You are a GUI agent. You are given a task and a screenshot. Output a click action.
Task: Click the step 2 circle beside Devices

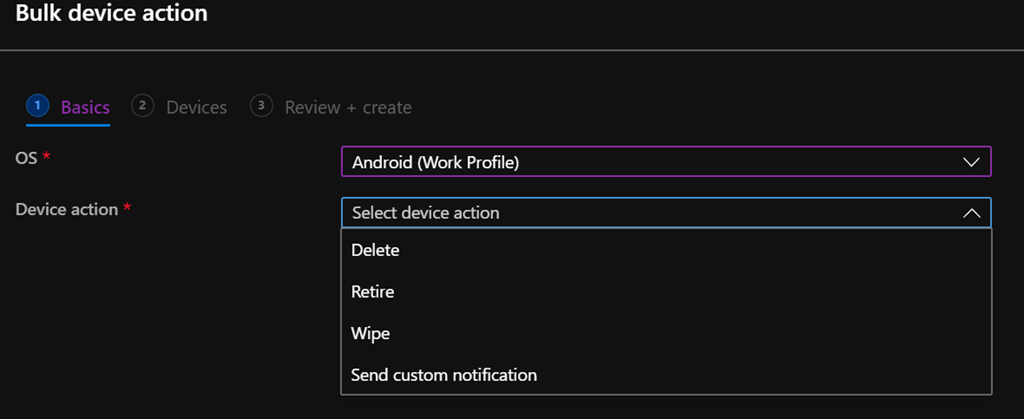click(x=143, y=106)
